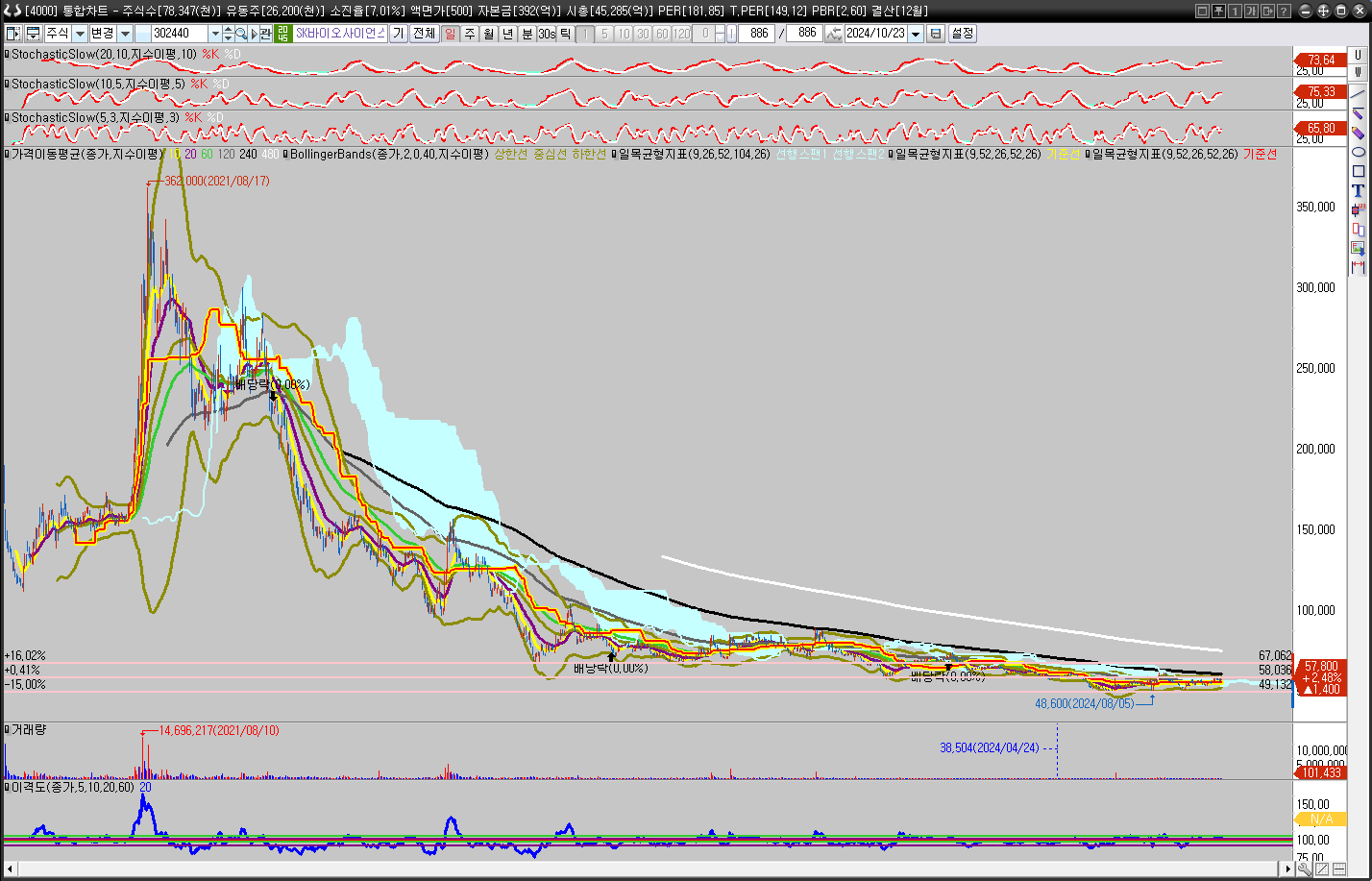
Task: Click the SK바이오사이언스 stock name field
Action: tap(340, 34)
